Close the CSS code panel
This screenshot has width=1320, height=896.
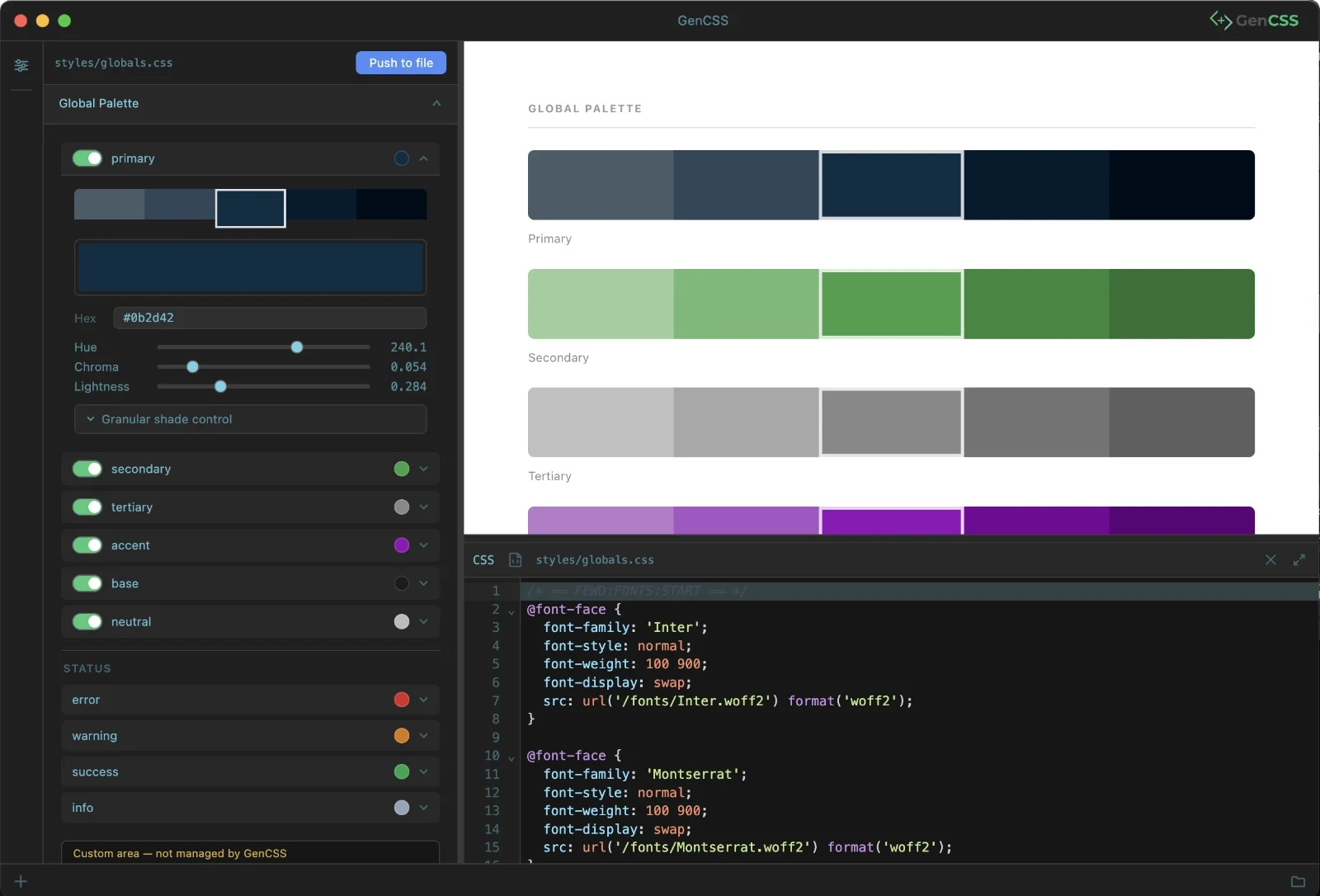click(1270, 559)
